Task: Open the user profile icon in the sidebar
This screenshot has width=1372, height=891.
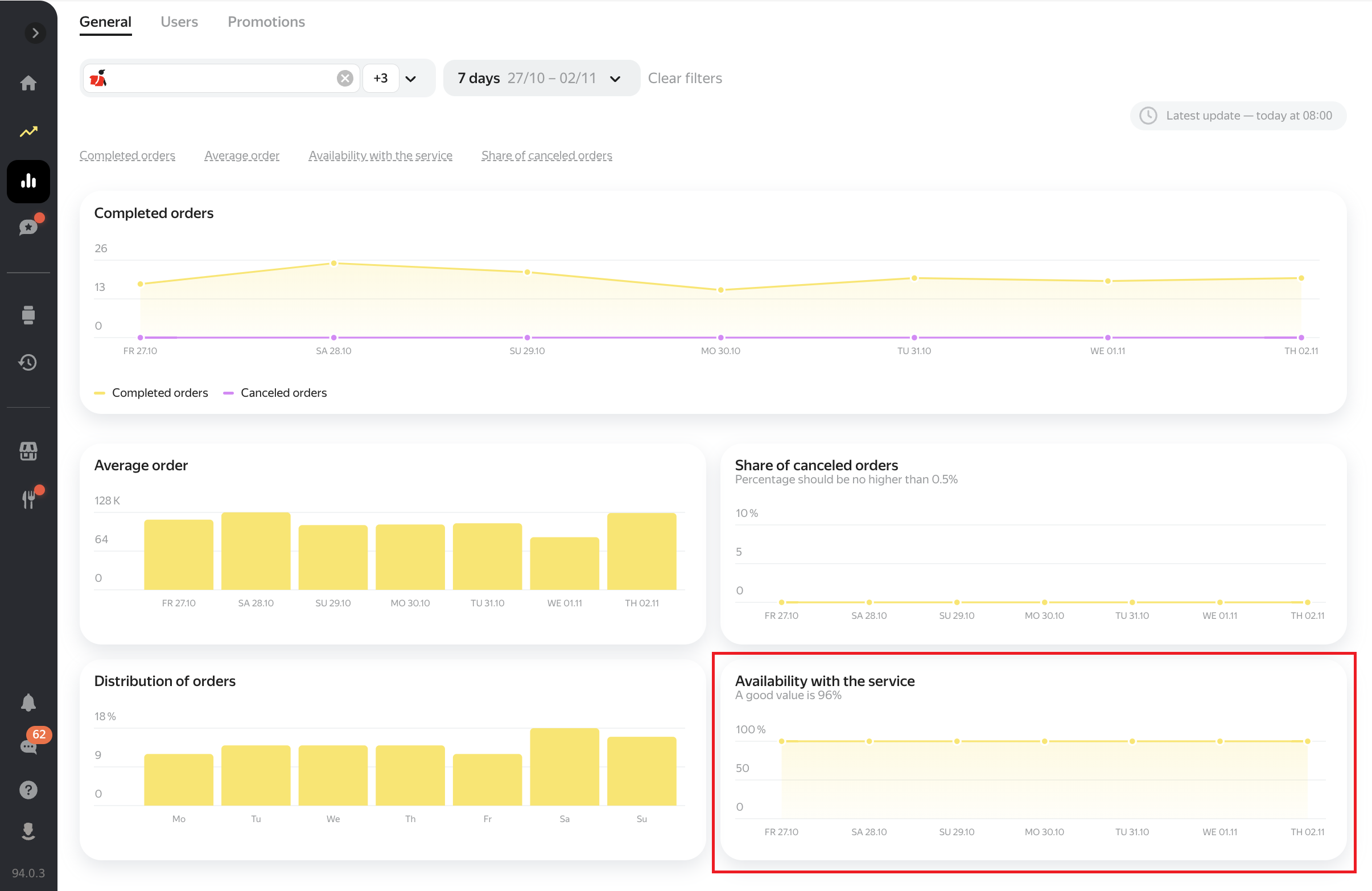Action: pos(28,831)
